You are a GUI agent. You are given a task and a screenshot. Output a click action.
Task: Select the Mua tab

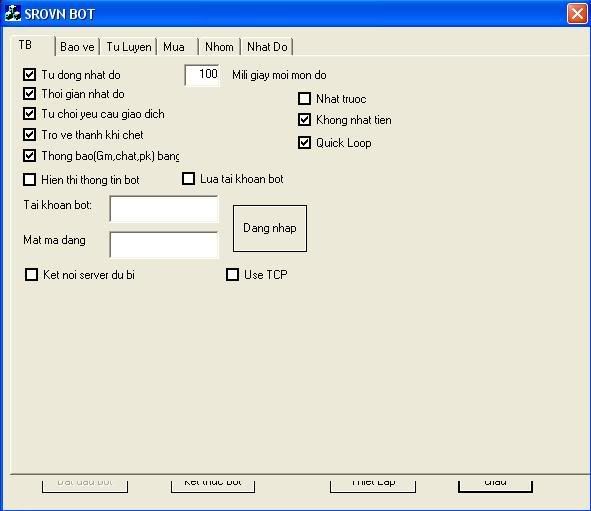coord(177,47)
